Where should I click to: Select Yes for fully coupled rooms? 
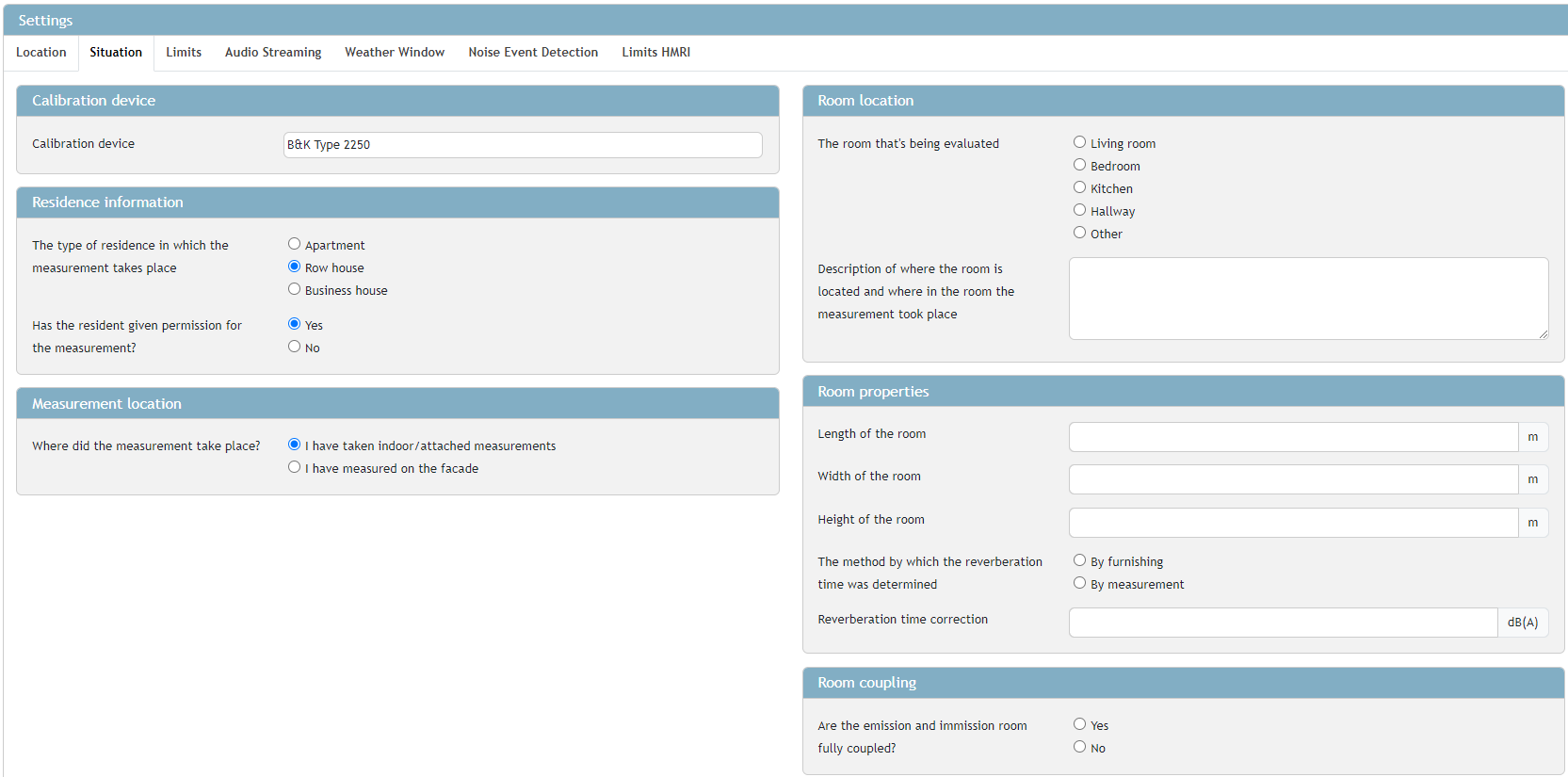pyautogui.click(x=1080, y=724)
